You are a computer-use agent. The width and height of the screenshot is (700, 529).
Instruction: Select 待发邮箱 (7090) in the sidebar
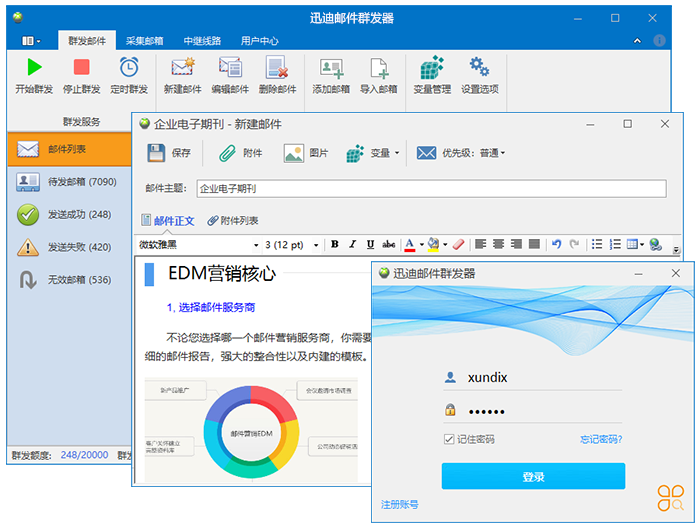[x=69, y=182]
